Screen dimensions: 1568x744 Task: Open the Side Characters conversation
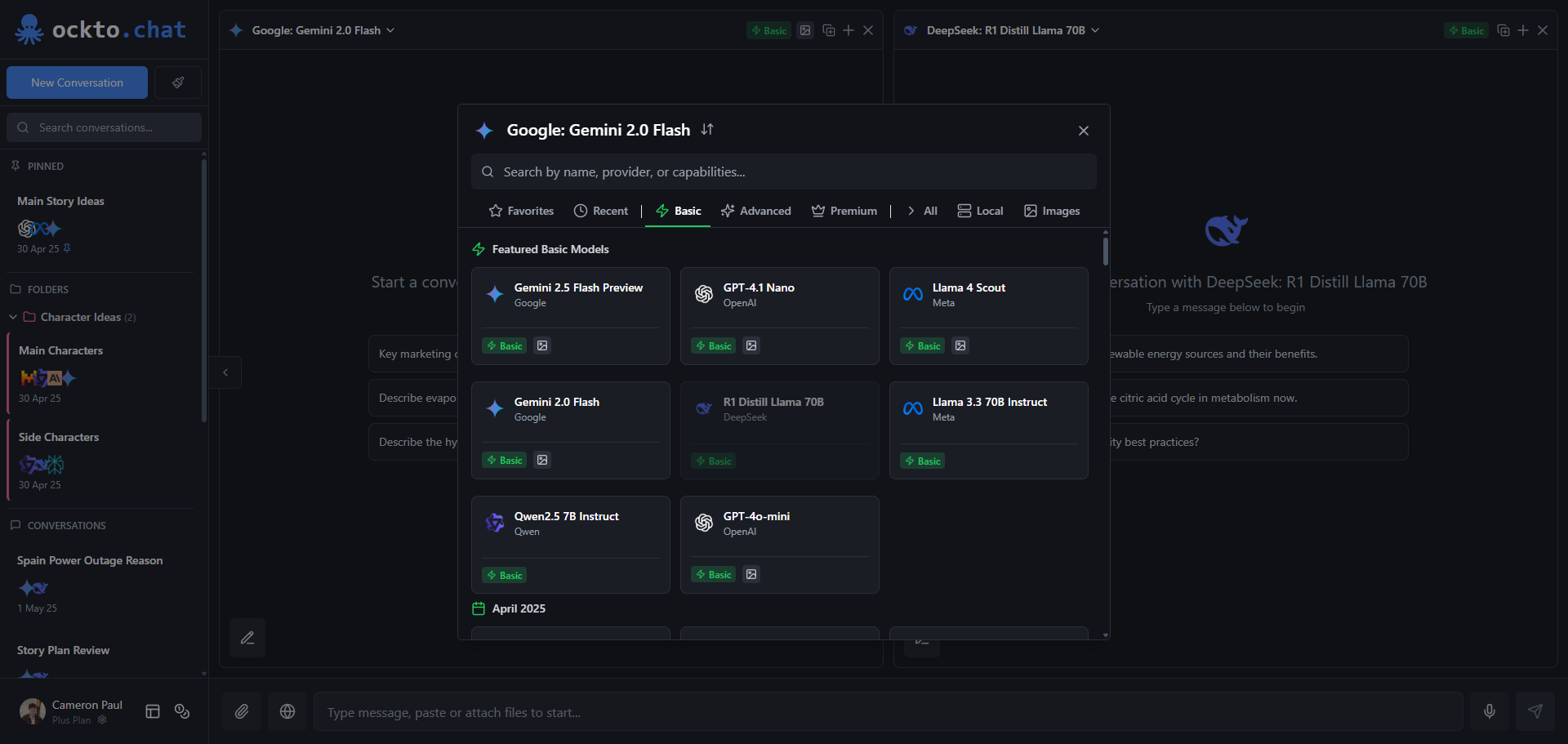101,460
